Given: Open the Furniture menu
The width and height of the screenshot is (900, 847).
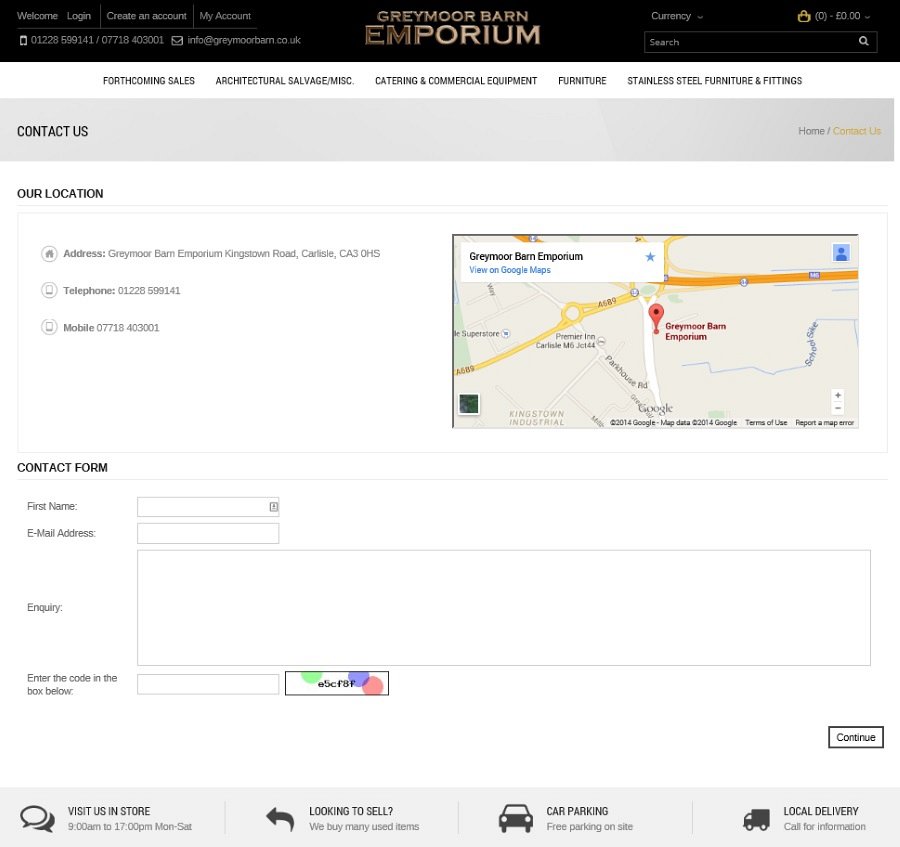Looking at the screenshot, I should (582, 81).
